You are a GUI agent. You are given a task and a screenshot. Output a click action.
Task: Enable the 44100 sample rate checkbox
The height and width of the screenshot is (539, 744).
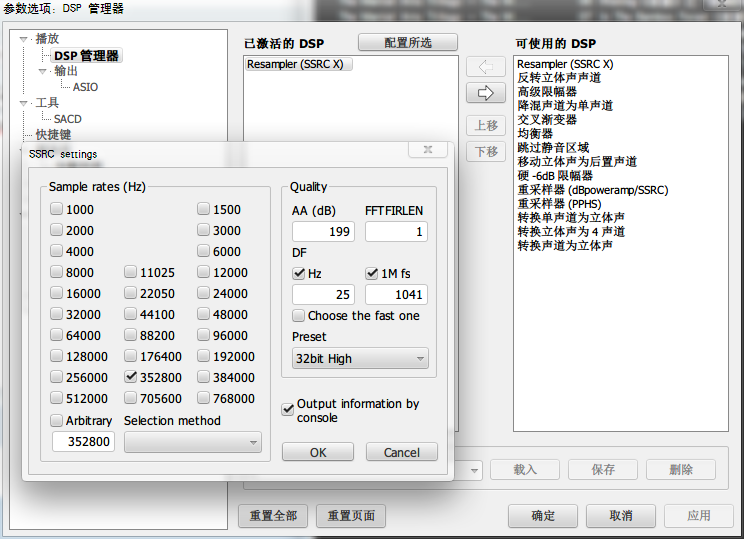pos(132,314)
